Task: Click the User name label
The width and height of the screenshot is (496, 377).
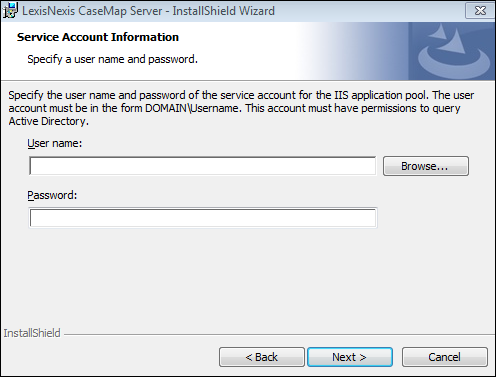Action: pos(55,143)
